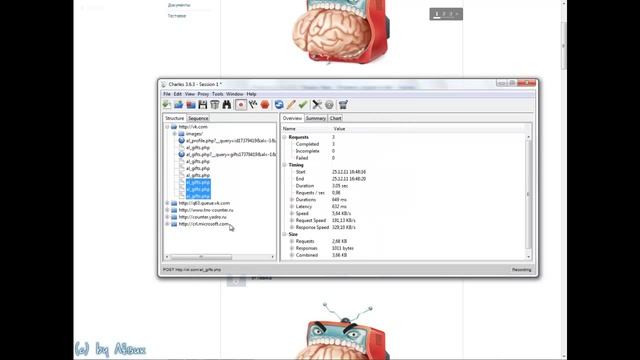
Task: Click the globe icon beside al_profile.php
Action: [182, 140]
